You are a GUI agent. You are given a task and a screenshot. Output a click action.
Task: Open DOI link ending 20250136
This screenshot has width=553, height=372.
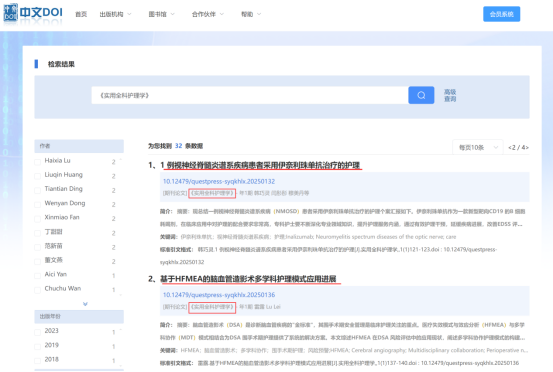point(219,295)
